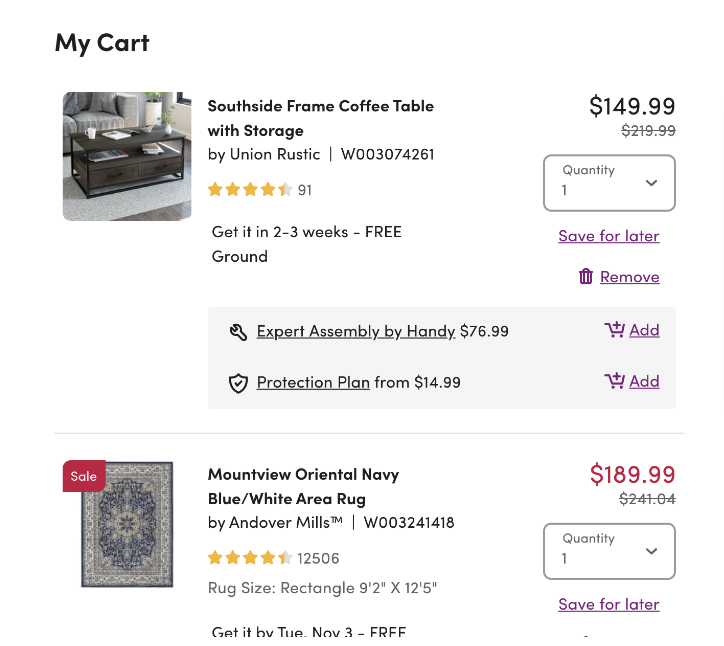This screenshot has height=646, width=724.
Task: Open the coffee table Quantity dropdown
Action: click(x=609, y=183)
